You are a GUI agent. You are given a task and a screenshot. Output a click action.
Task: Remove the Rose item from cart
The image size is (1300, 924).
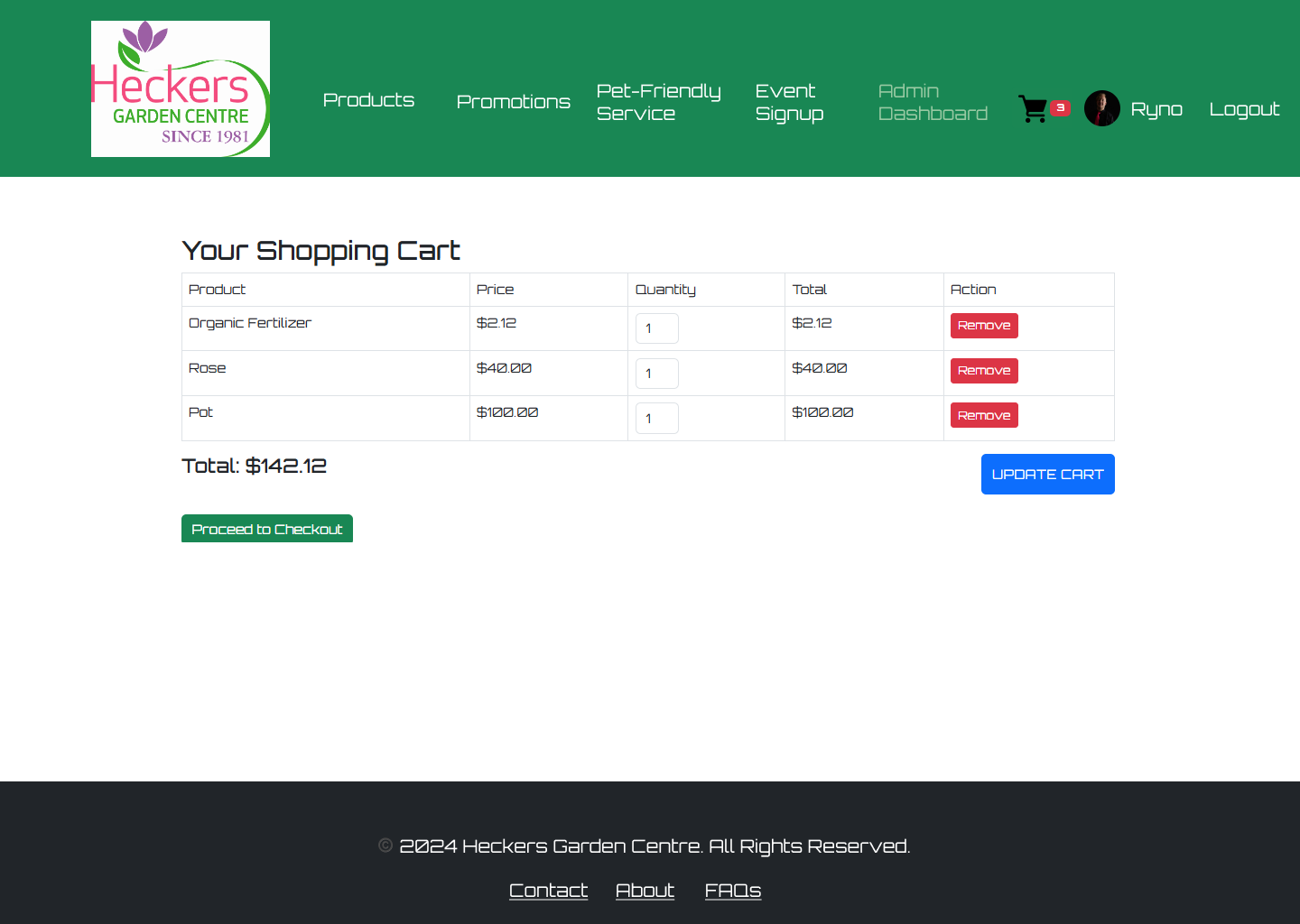[x=984, y=371]
